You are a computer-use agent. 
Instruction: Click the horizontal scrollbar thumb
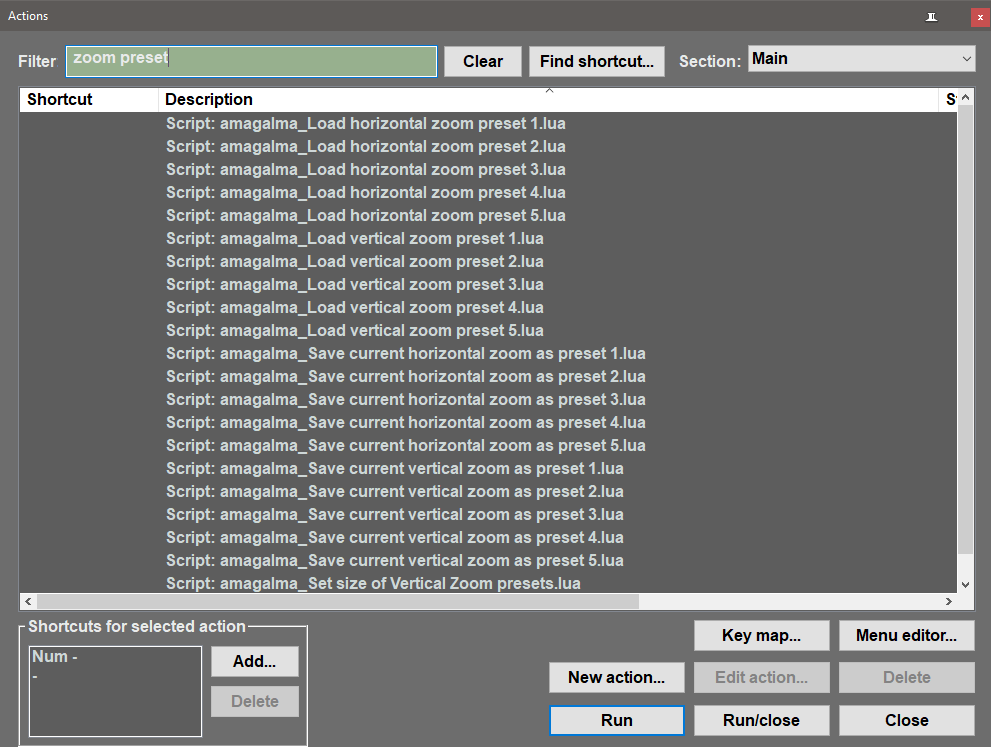(337, 602)
